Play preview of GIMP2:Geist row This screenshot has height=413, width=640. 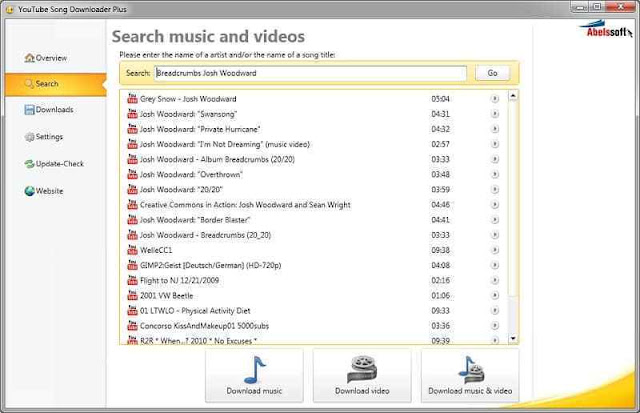495,265
